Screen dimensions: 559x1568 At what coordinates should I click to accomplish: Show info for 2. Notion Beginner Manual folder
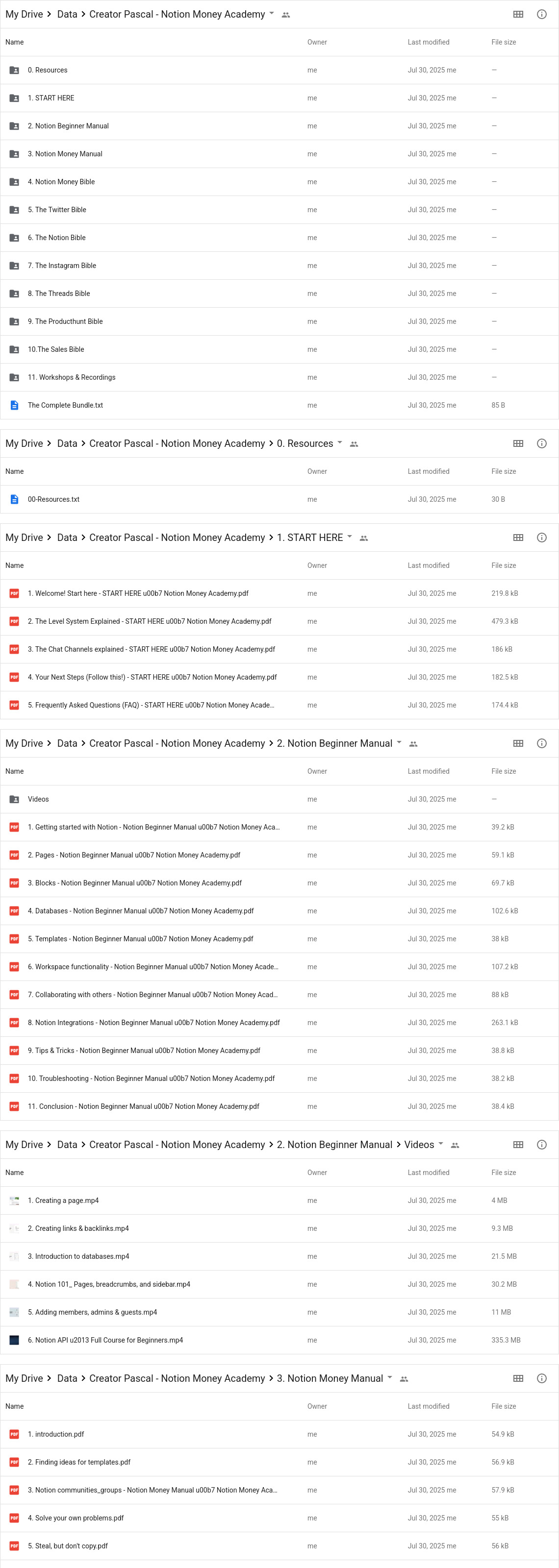click(541, 744)
